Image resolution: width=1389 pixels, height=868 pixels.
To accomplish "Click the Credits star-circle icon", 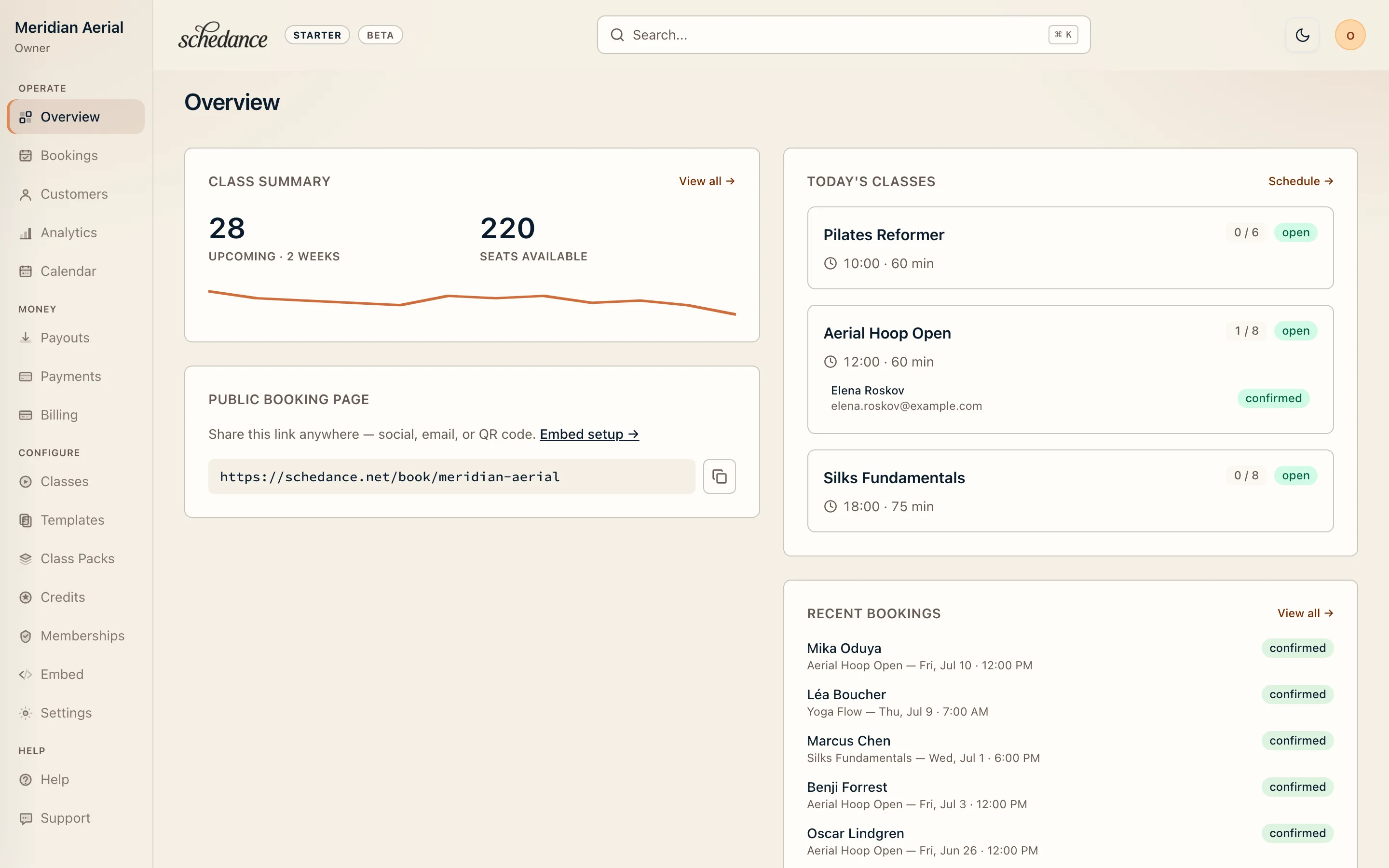I will (25, 597).
